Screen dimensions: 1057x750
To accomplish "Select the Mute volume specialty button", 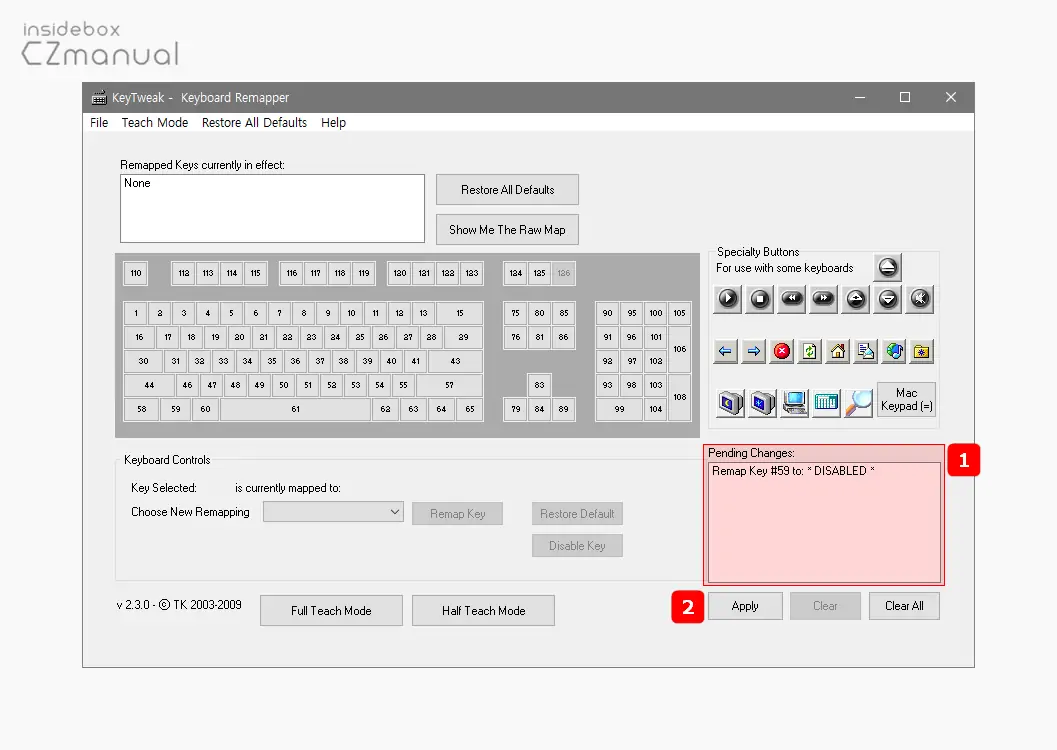I will pos(920,298).
